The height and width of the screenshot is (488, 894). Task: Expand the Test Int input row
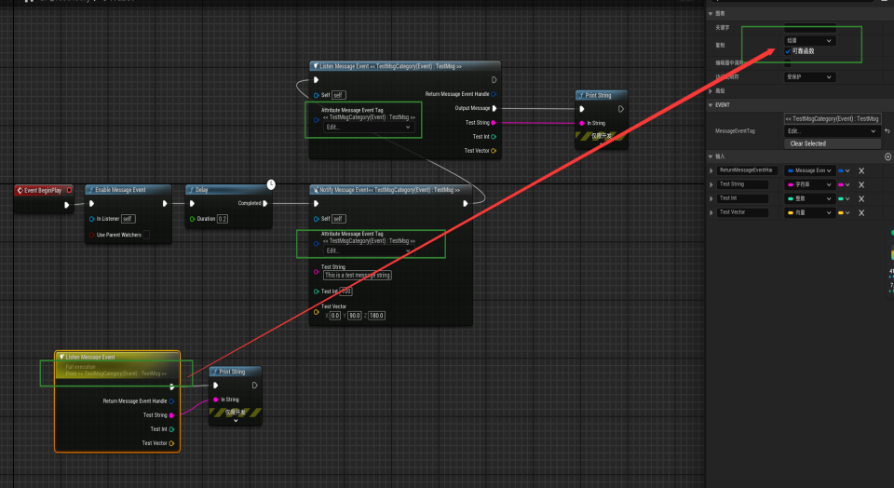(711, 198)
